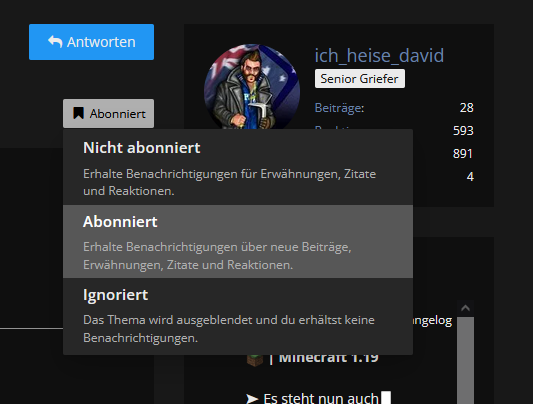Click the 593 reactions count
The width and height of the screenshot is (533, 404).
[463, 130]
